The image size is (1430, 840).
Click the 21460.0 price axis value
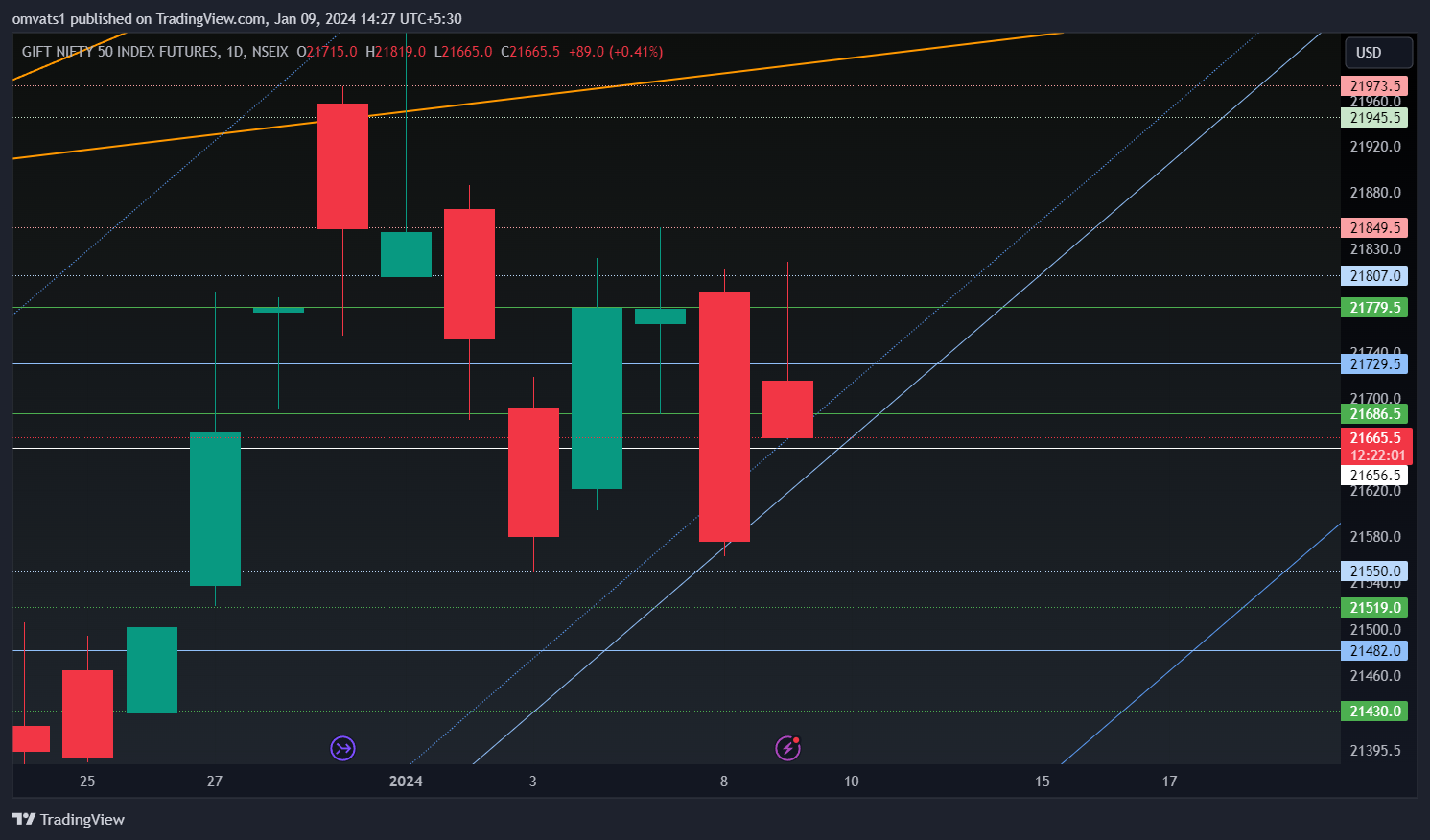[1375, 676]
